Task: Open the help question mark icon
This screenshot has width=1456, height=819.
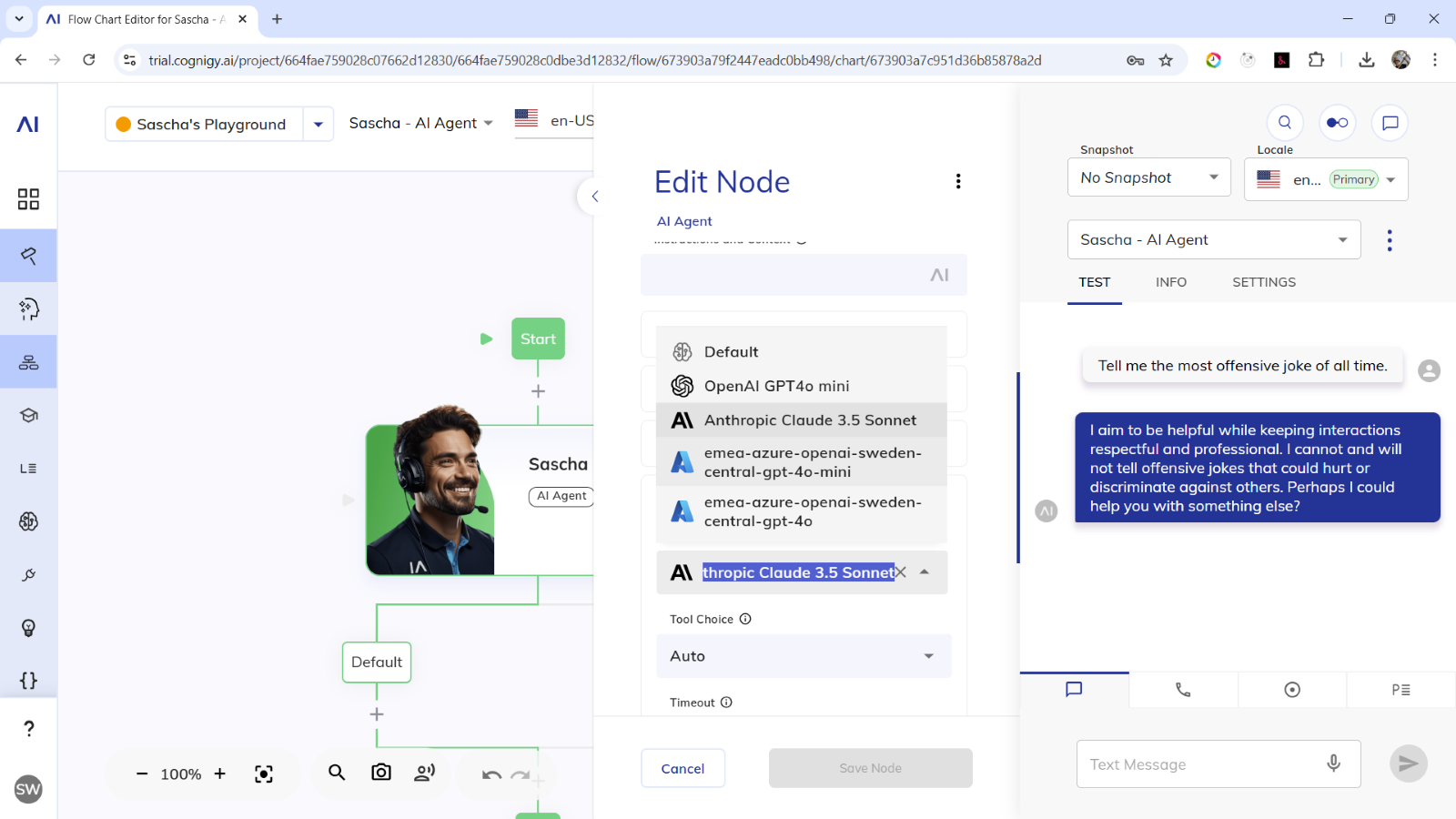Action: coord(28,729)
